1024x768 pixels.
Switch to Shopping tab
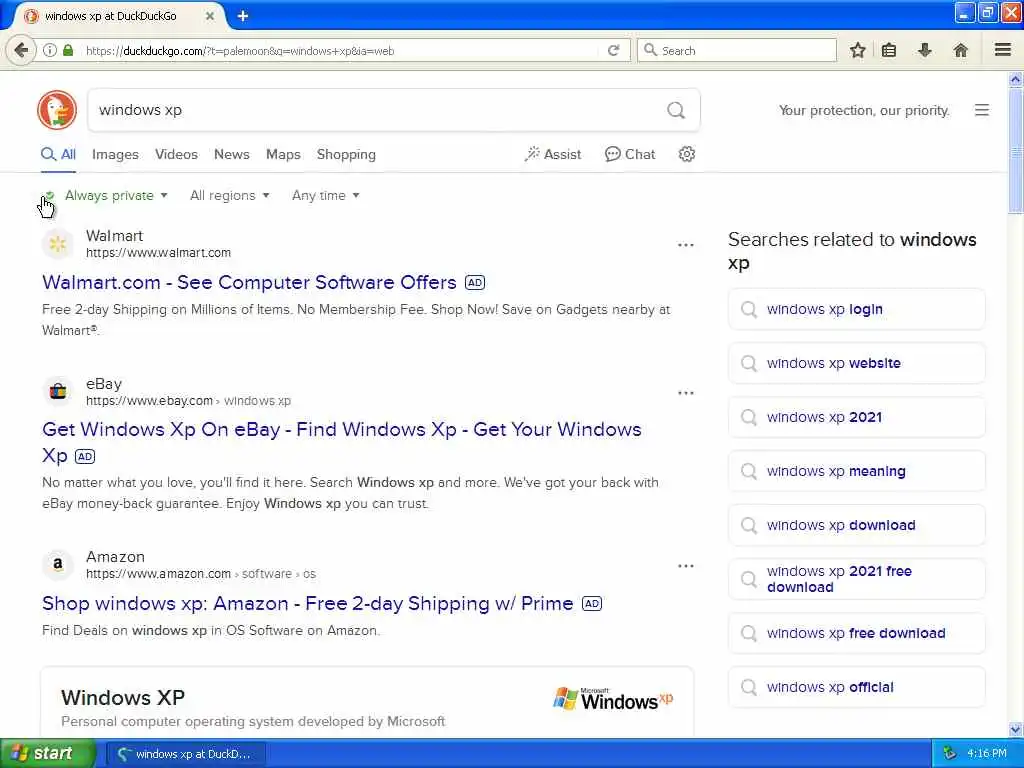[x=346, y=154]
